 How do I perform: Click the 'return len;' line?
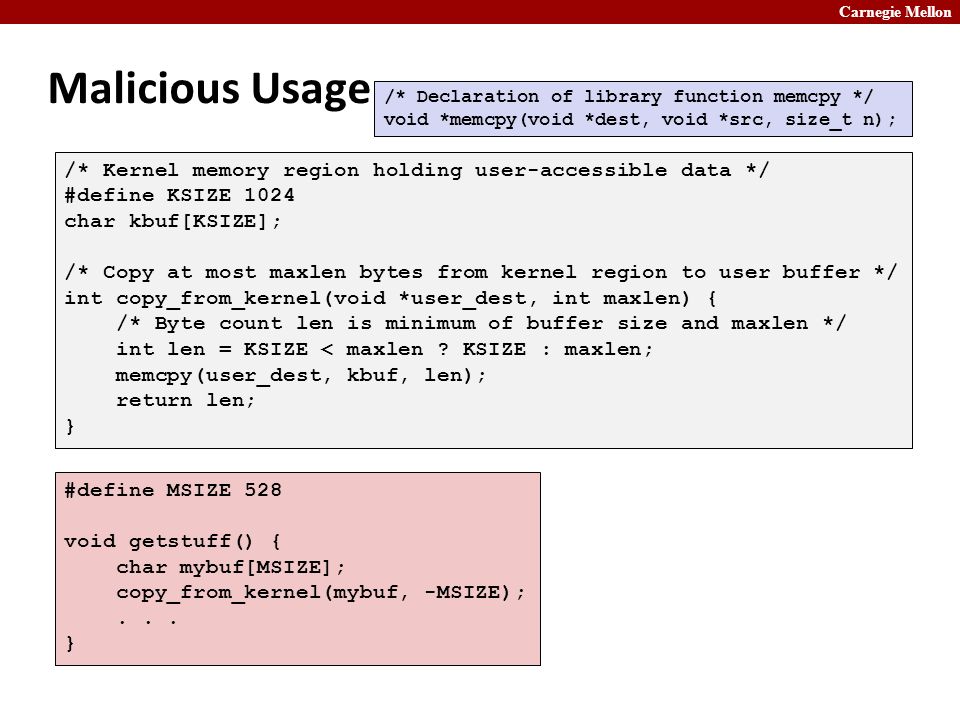coord(186,400)
